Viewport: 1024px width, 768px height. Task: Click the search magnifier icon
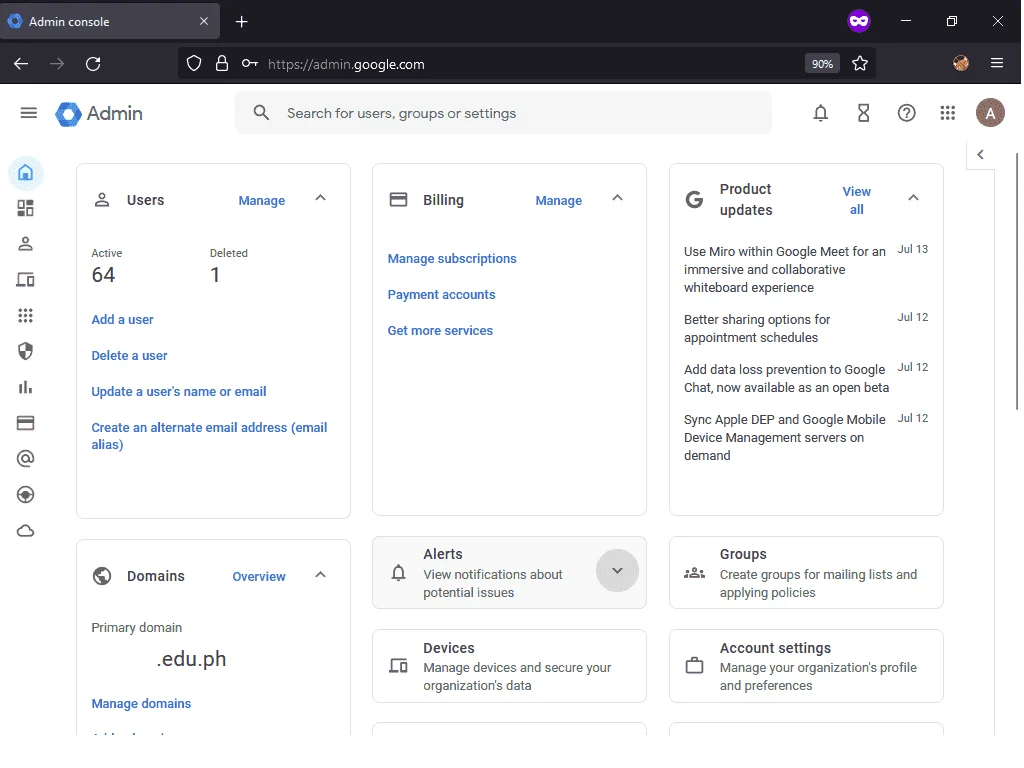point(261,113)
